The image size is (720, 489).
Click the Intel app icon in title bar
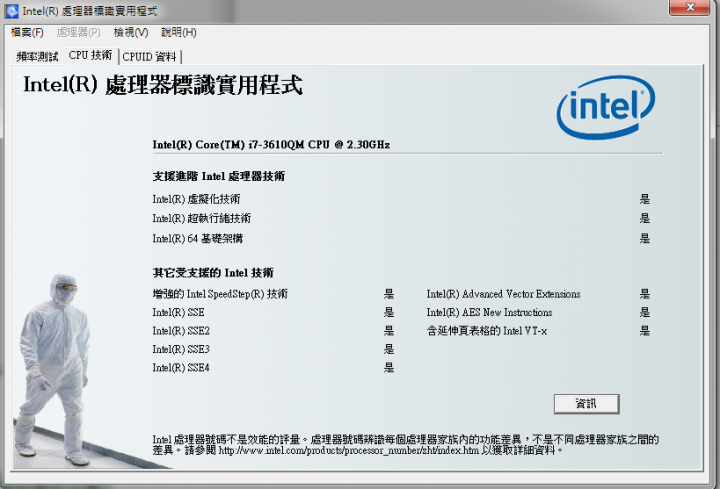click(11, 11)
